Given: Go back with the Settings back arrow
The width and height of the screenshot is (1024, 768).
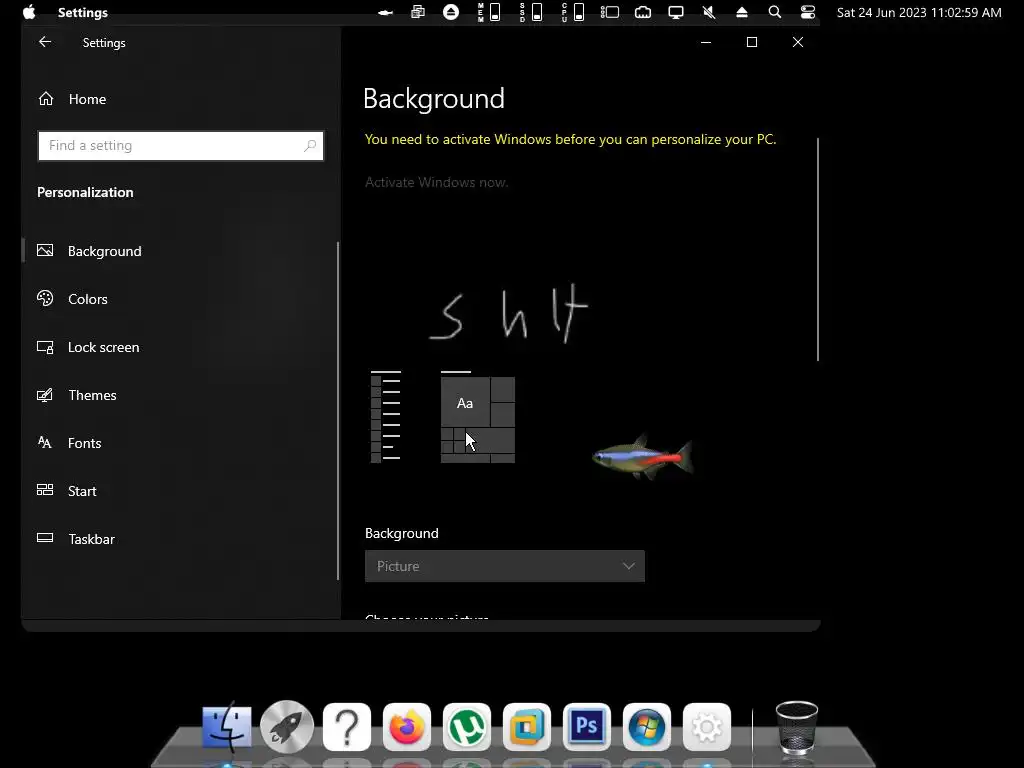Looking at the screenshot, I should point(44,42).
